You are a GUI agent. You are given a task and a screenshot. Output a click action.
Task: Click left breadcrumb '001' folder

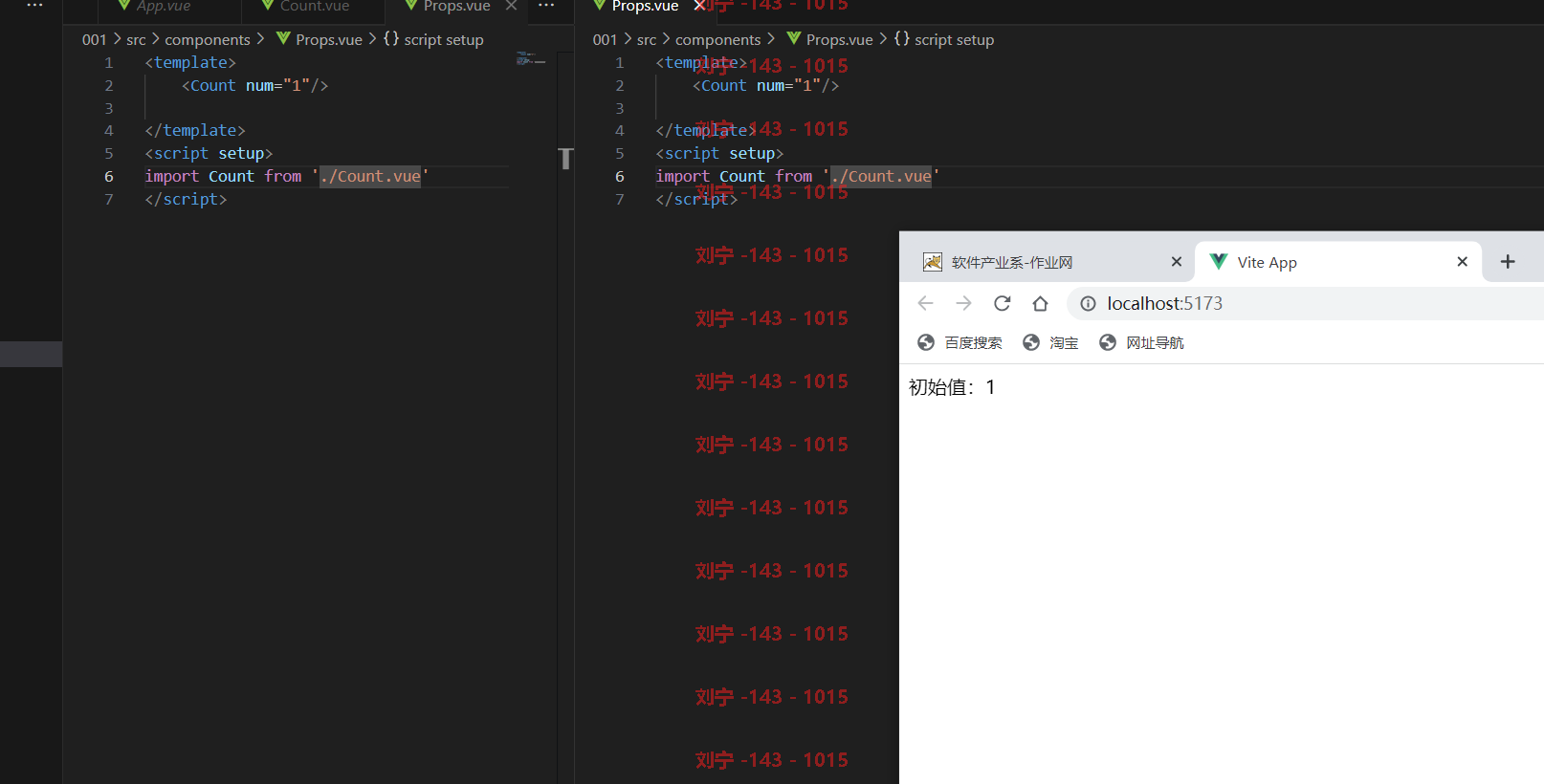point(94,39)
